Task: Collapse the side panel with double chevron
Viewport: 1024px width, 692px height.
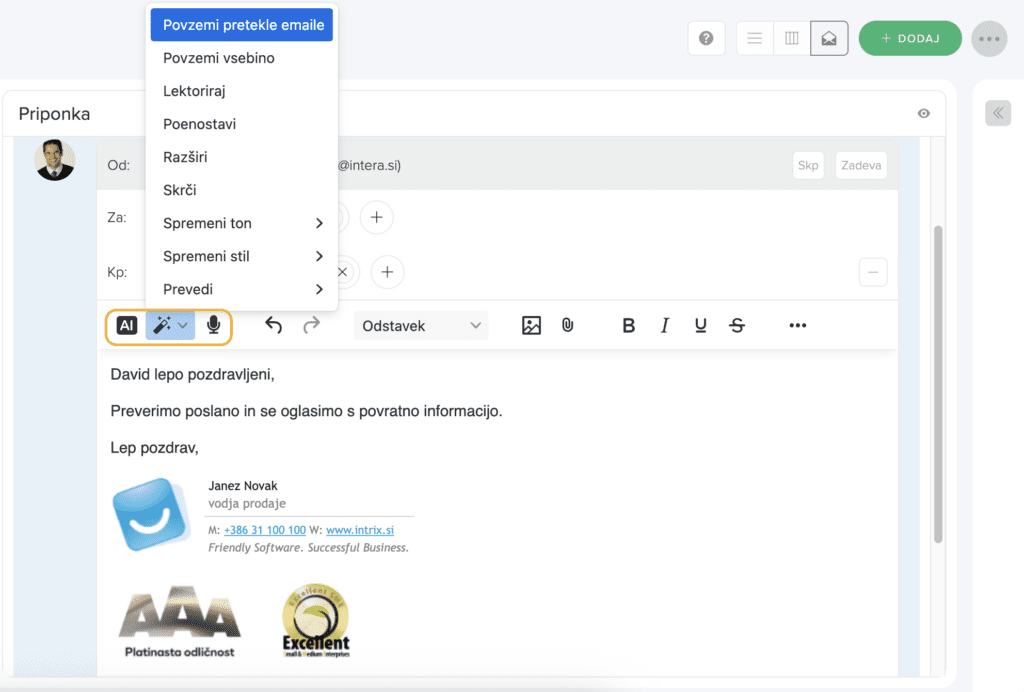Action: tap(998, 113)
